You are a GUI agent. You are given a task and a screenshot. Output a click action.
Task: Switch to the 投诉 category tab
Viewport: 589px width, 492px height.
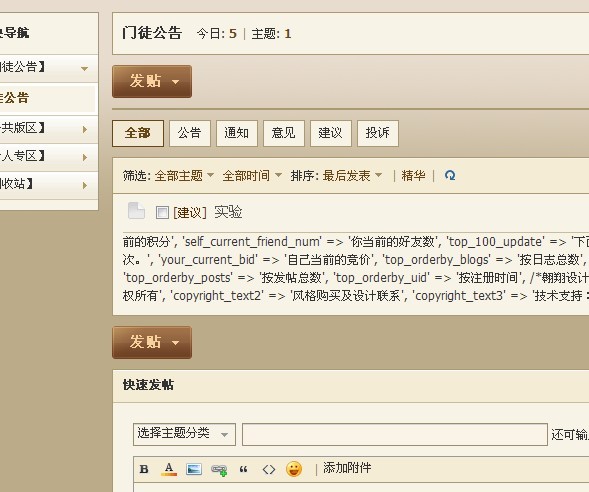[378, 133]
